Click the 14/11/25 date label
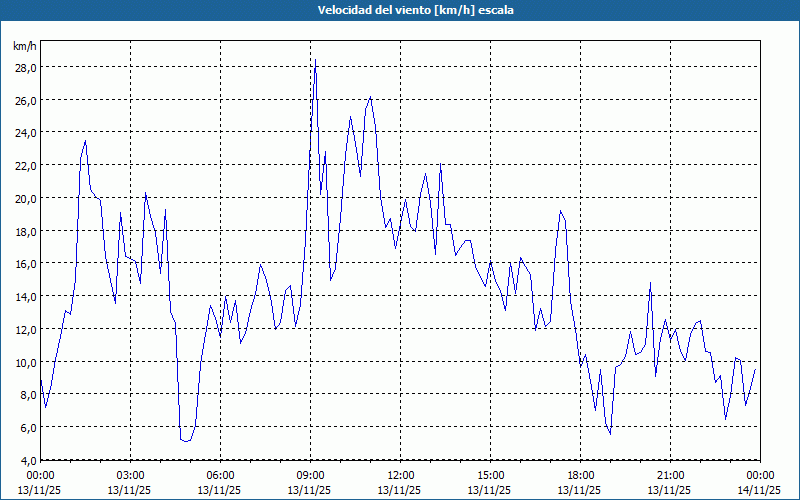800x500 pixels. click(760, 490)
